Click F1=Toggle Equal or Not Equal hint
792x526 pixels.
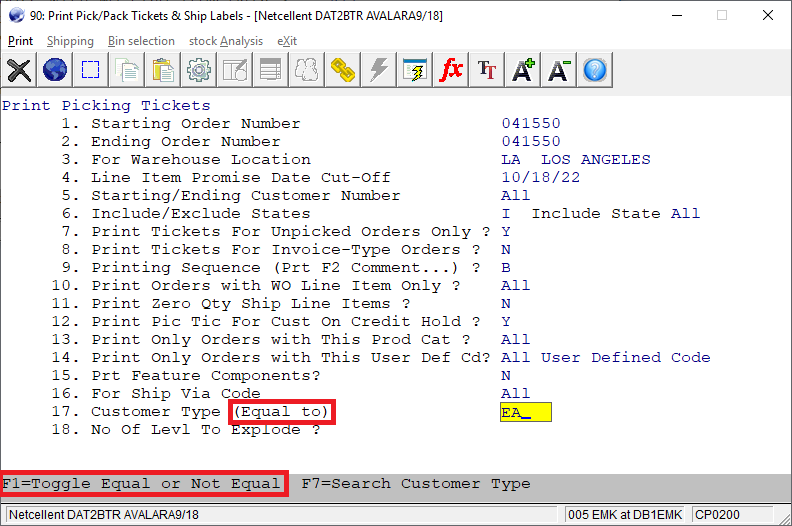tap(141, 484)
